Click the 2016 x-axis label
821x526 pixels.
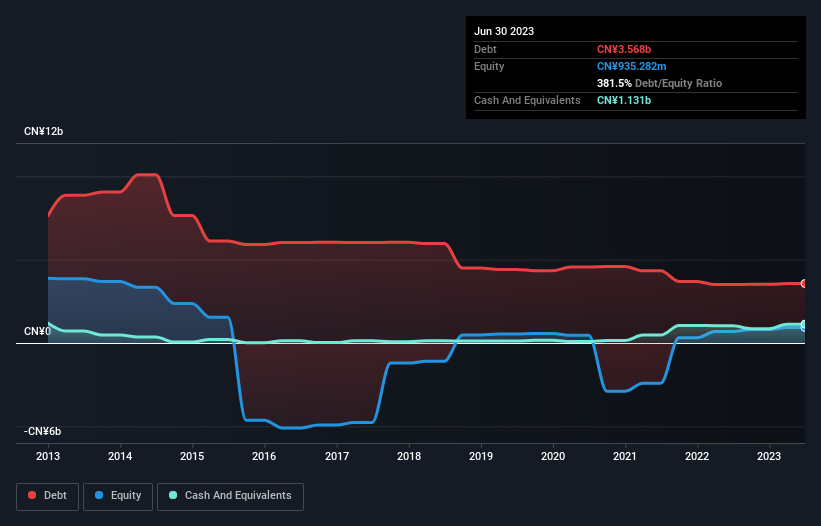tap(264, 456)
